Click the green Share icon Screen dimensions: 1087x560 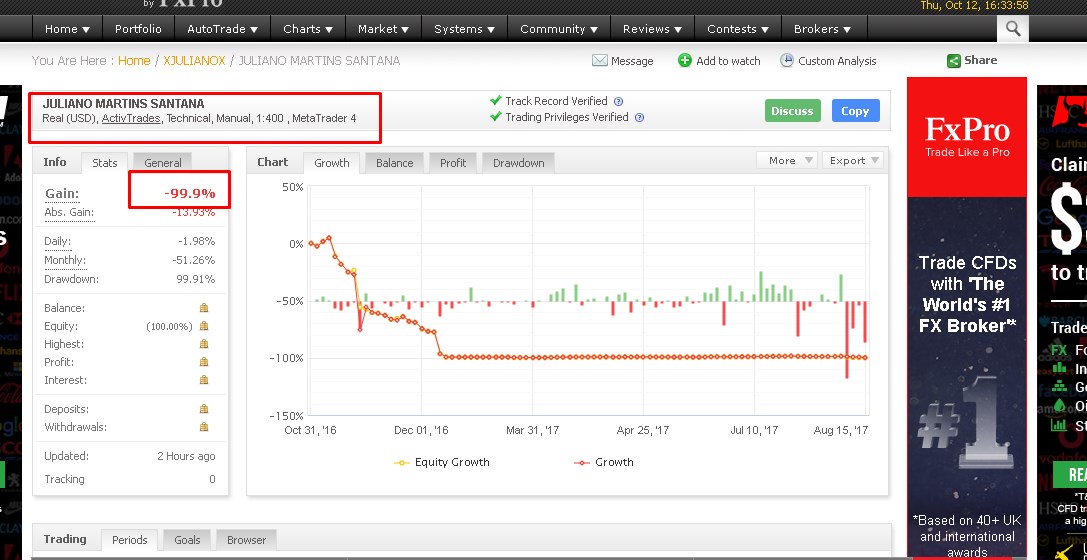click(954, 61)
